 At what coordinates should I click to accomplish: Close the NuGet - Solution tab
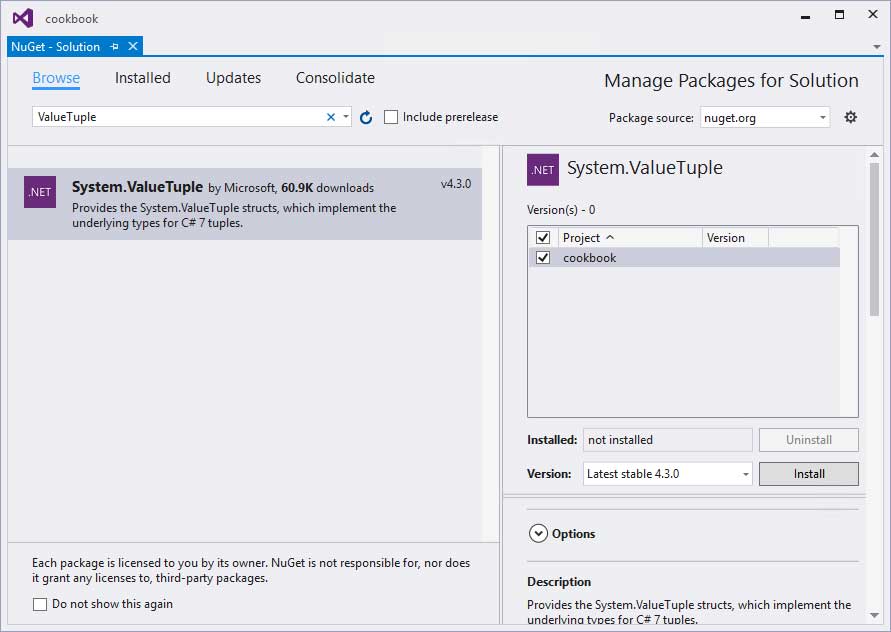tap(133, 47)
